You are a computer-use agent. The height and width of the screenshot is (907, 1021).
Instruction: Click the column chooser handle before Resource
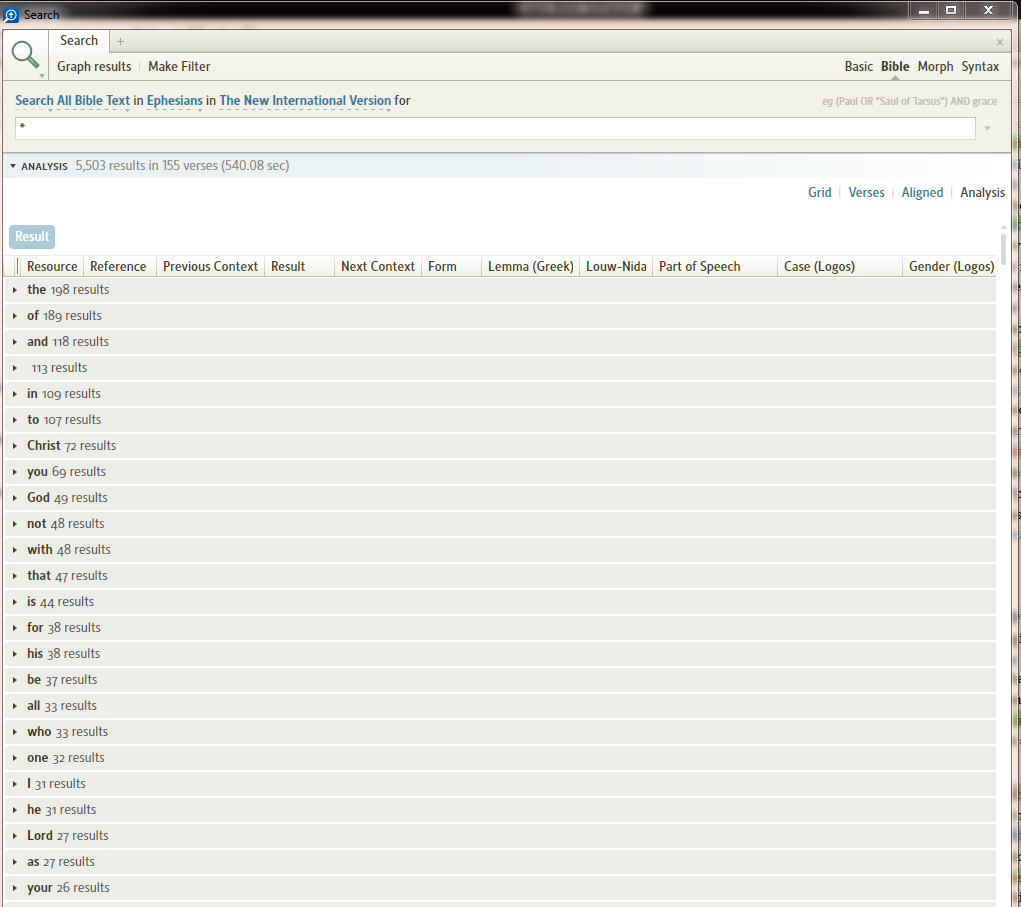[x=17, y=266]
